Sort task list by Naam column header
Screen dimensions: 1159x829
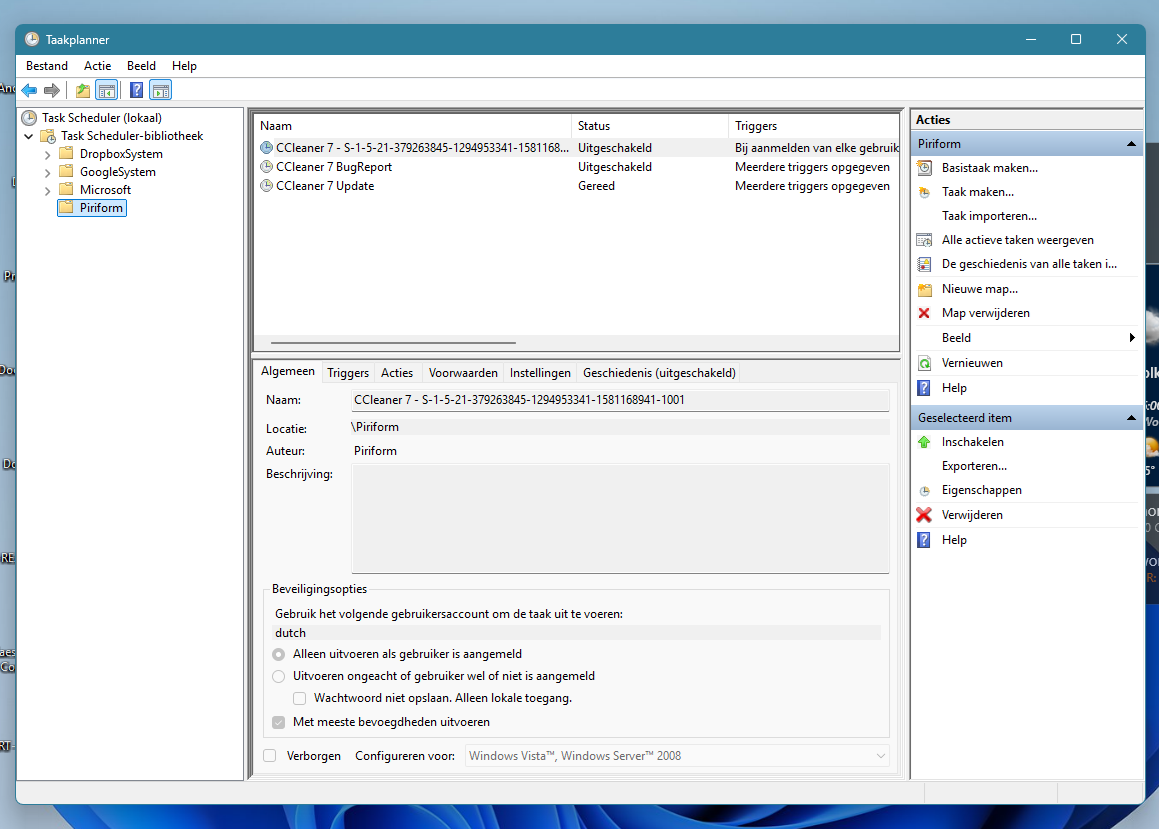(413, 126)
